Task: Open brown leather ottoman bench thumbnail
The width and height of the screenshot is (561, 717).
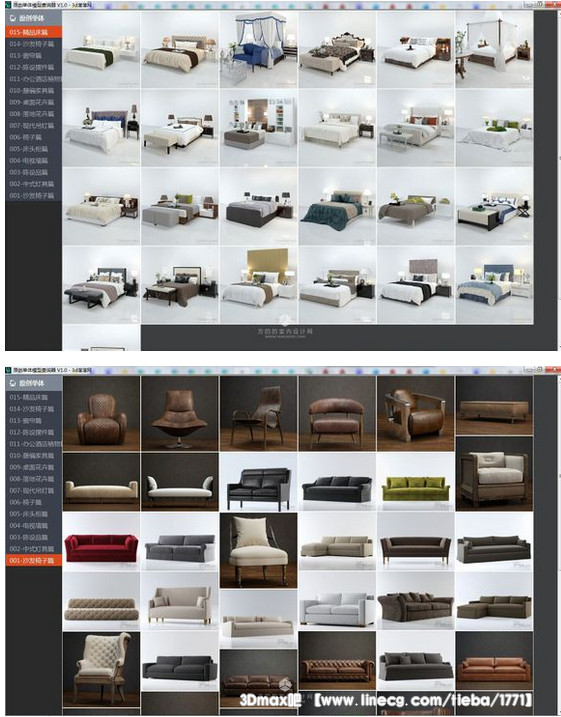Action: (494, 406)
